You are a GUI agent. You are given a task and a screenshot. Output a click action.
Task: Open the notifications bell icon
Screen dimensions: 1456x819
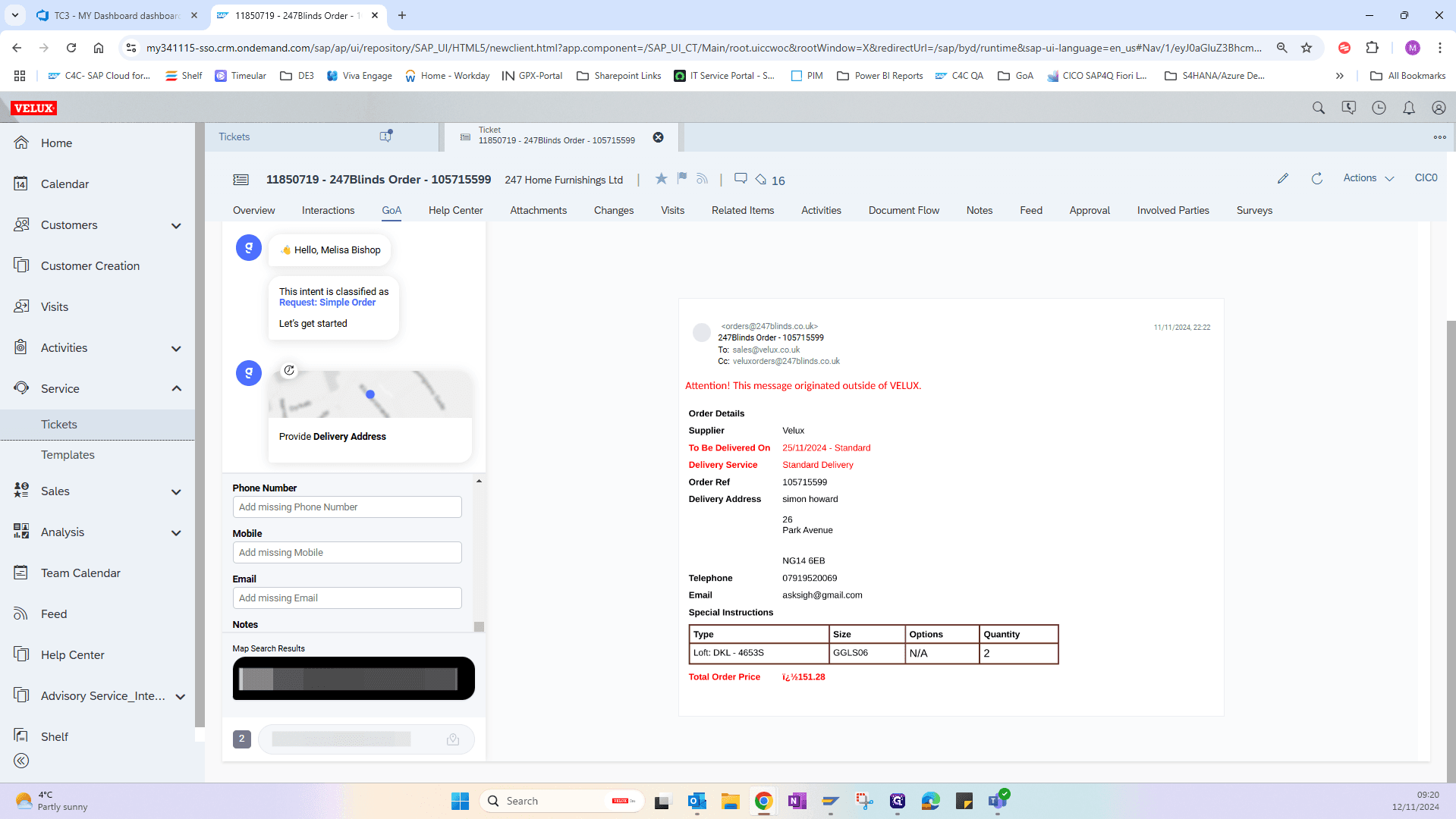(1409, 108)
